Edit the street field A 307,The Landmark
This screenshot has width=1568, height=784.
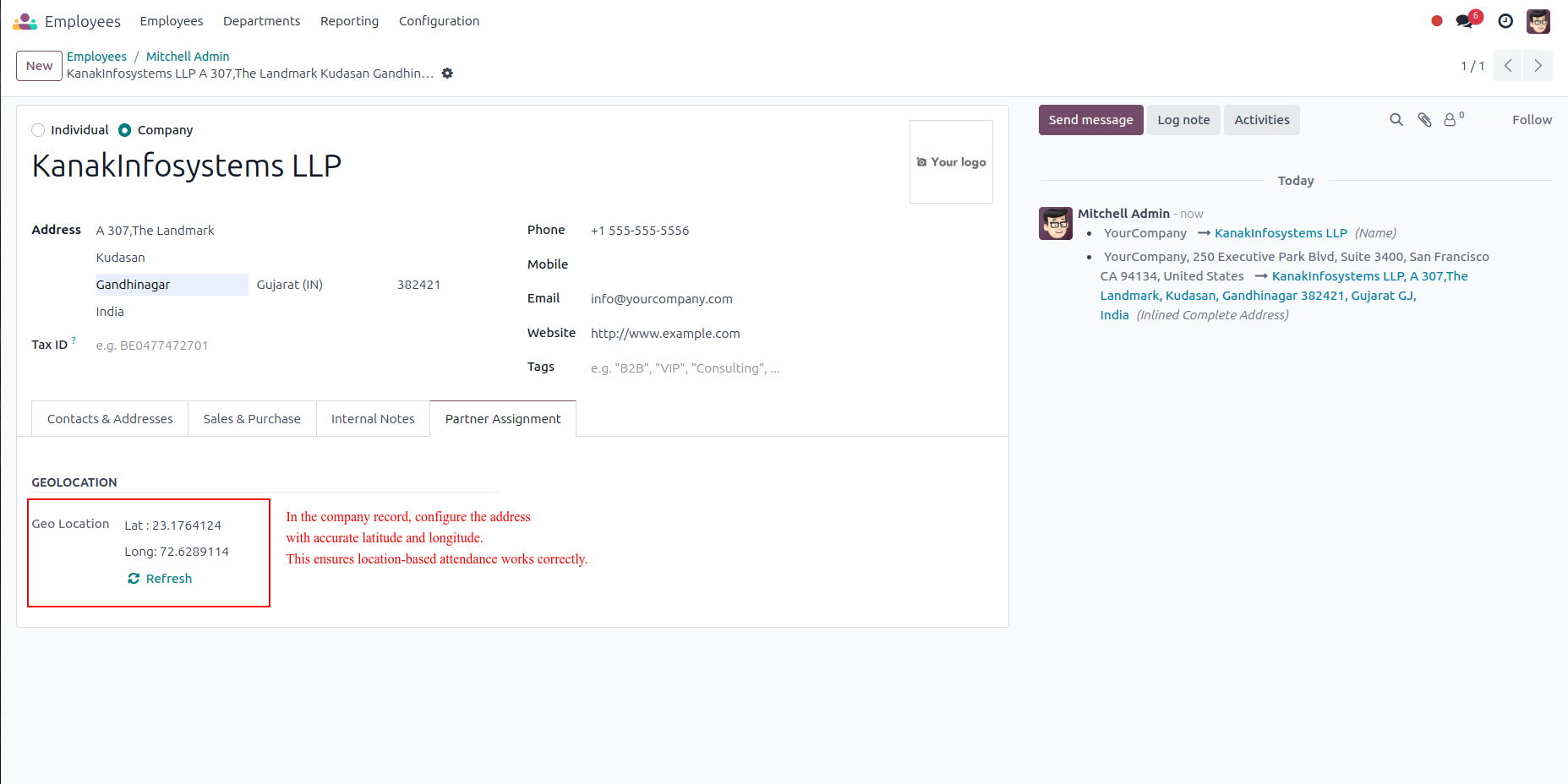[297, 231]
